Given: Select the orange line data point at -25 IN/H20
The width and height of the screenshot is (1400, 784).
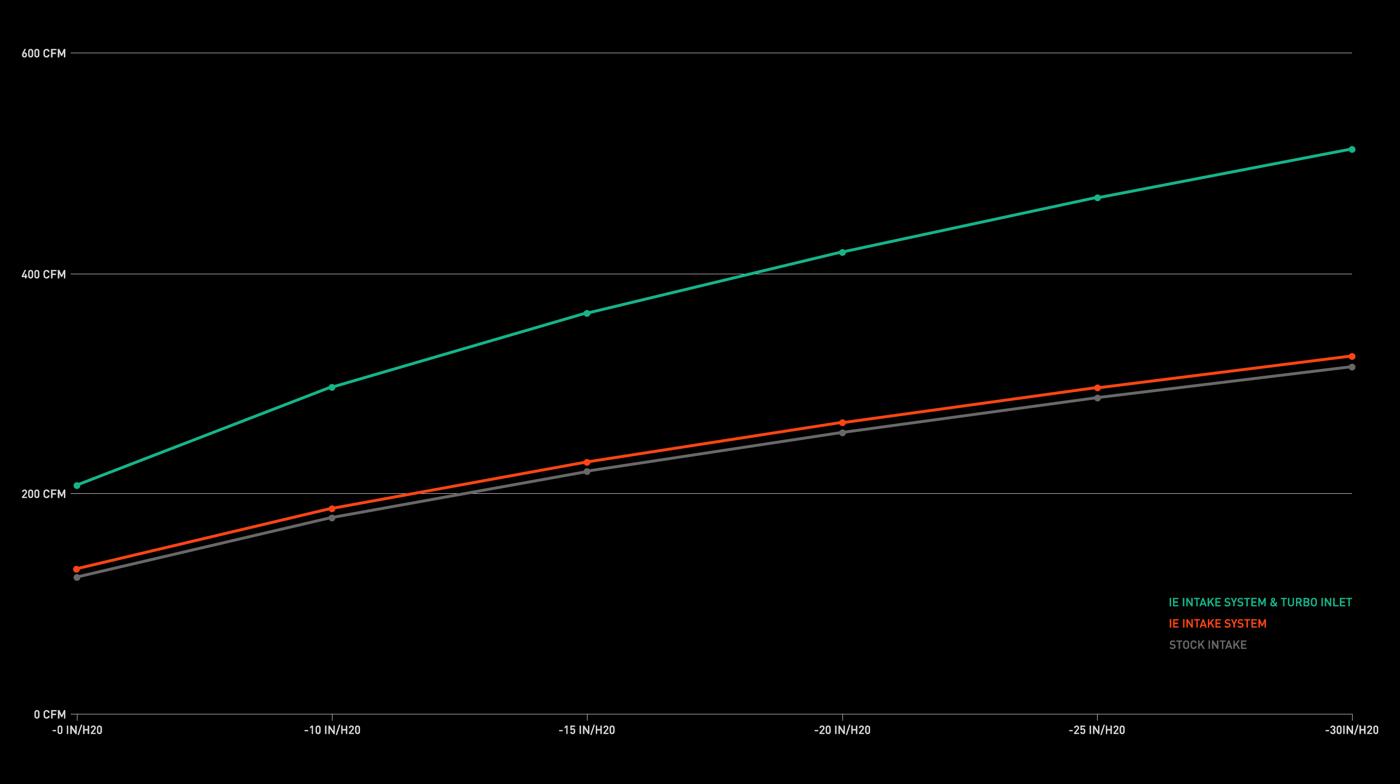Looking at the screenshot, I should 1097,388.
